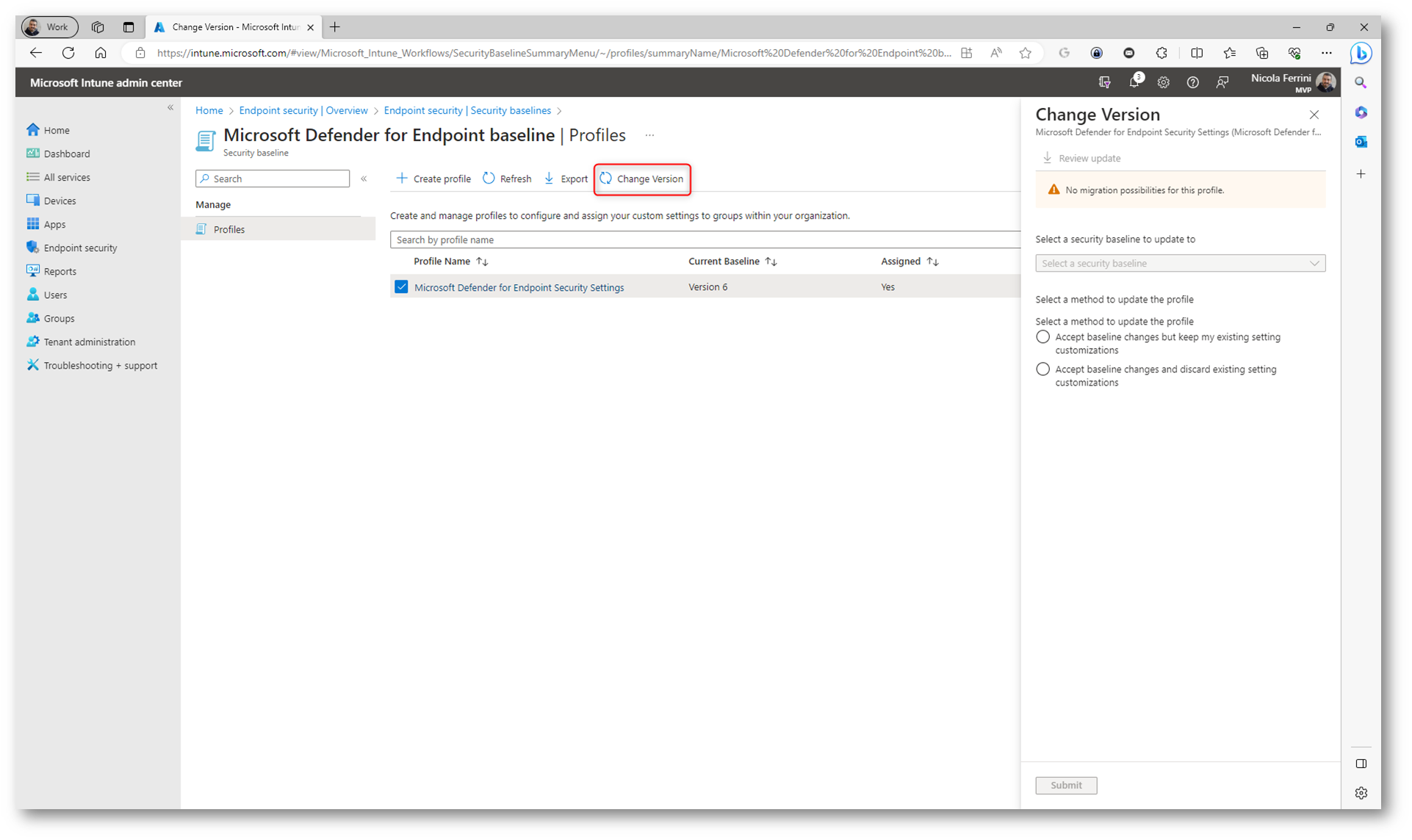The height and width of the screenshot is (840, 1412).
Task: Click the Submit button
Action: (x=1066, y=785)
